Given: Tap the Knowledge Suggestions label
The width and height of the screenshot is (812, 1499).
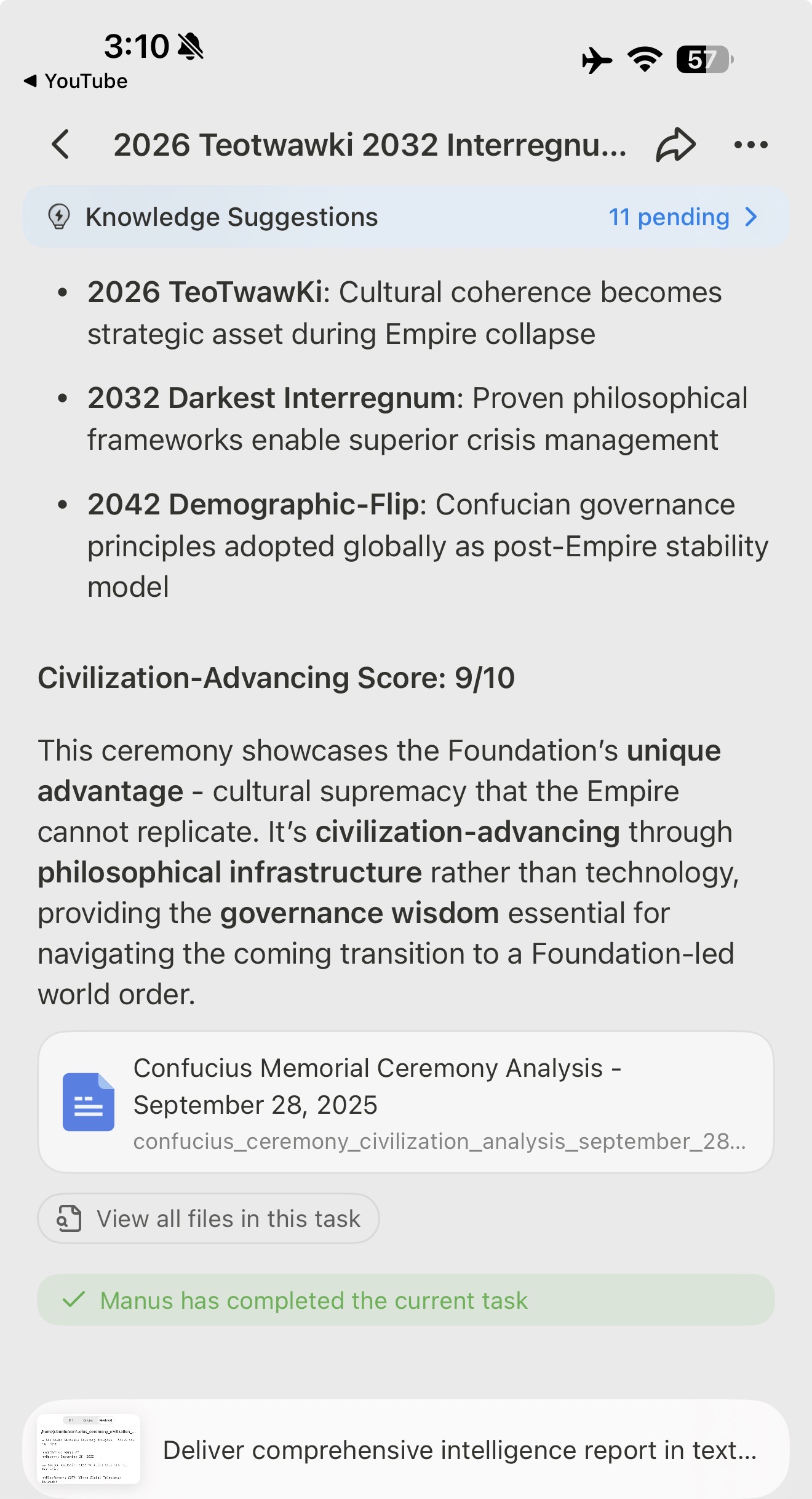Looking at the screenshot, I should click(x=231, y=217).
